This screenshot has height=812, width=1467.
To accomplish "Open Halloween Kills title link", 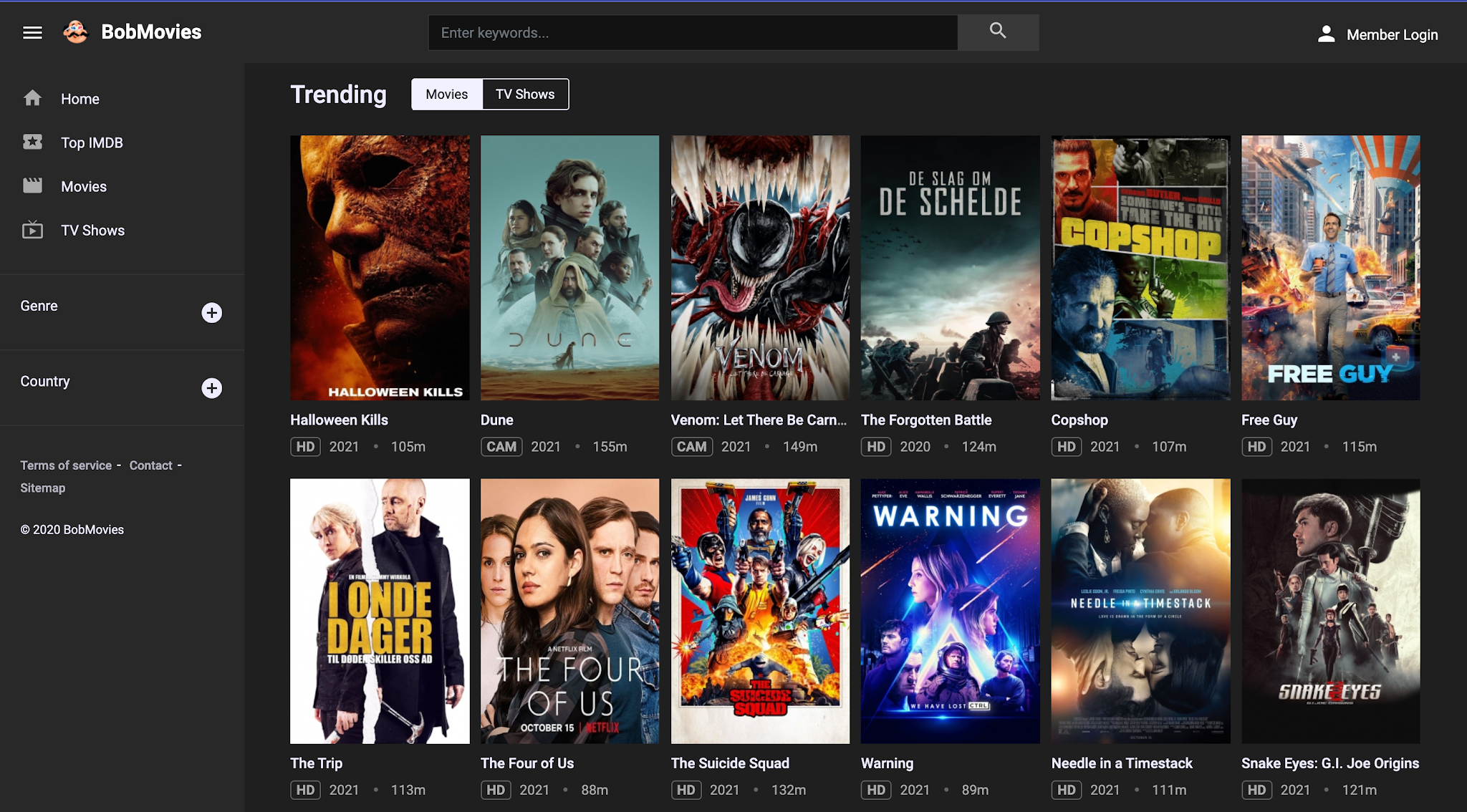I will coord(339,420).
